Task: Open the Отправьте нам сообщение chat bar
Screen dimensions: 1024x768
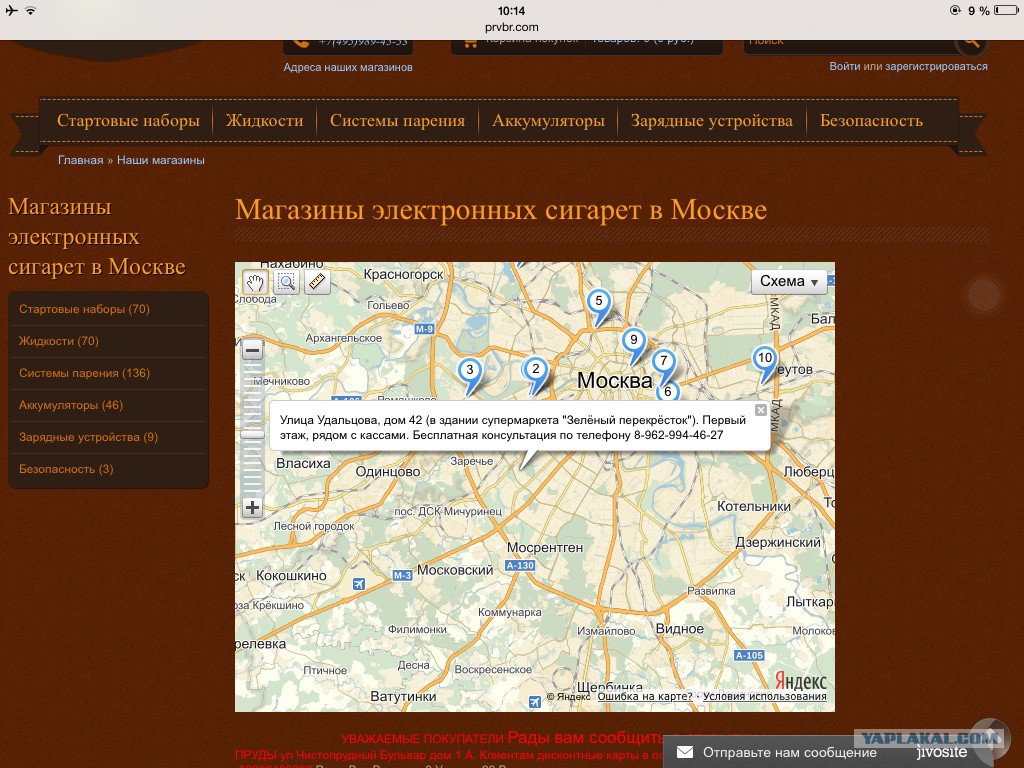Action: coord(789,752)
